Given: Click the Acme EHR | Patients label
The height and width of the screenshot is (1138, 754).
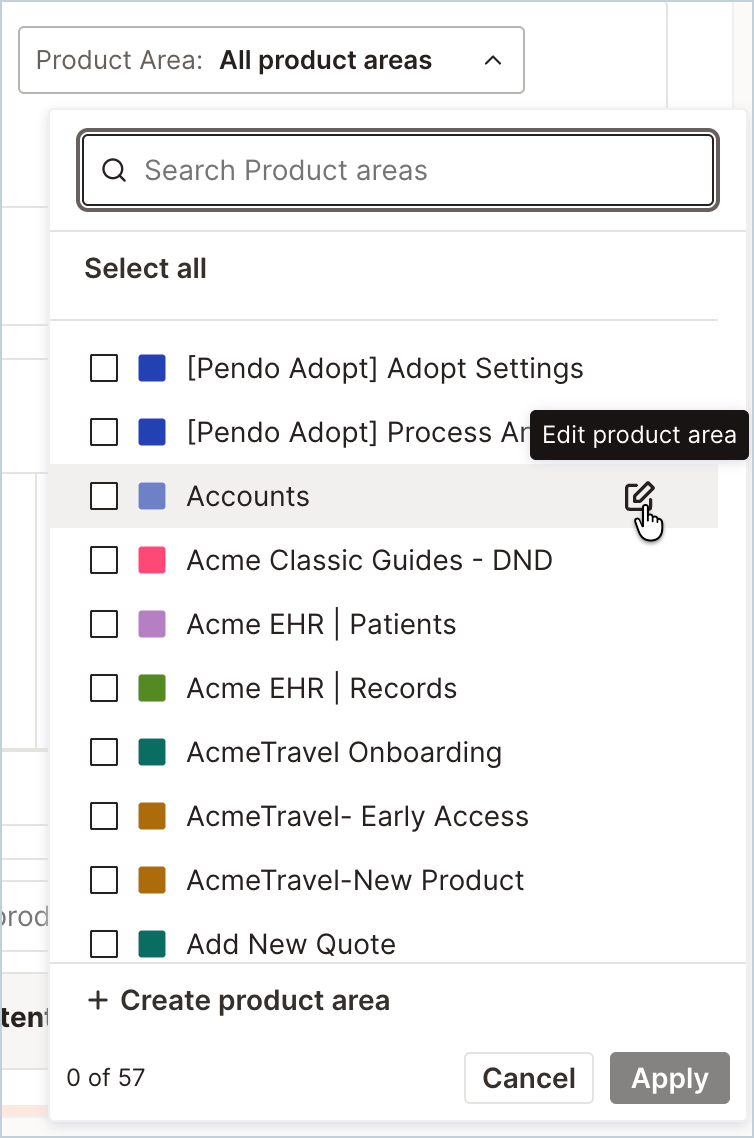Looking at the screenshot, I should [321, 624].
